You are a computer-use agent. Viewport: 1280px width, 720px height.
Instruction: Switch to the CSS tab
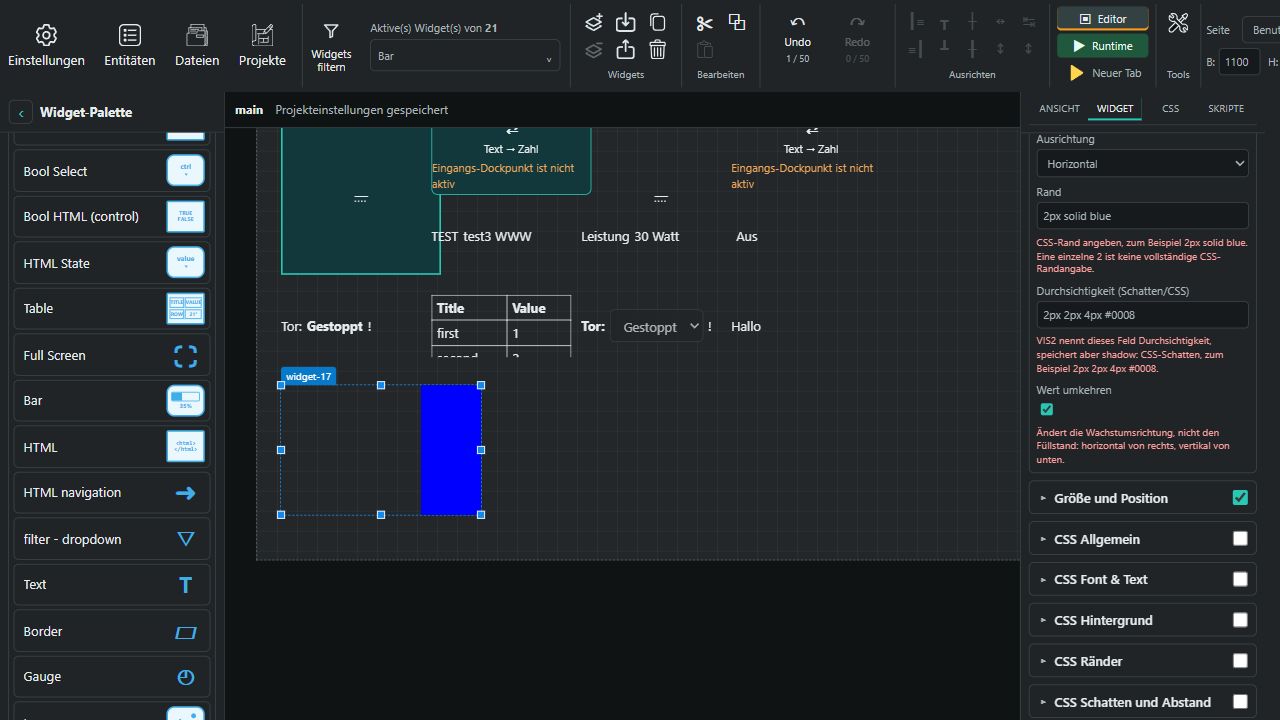1170,108
